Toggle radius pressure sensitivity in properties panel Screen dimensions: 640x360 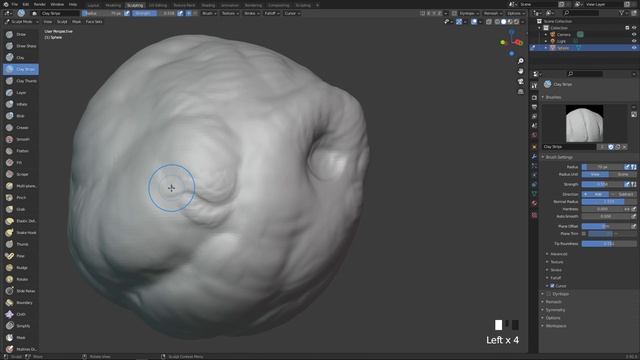click(x=627, y=167)
